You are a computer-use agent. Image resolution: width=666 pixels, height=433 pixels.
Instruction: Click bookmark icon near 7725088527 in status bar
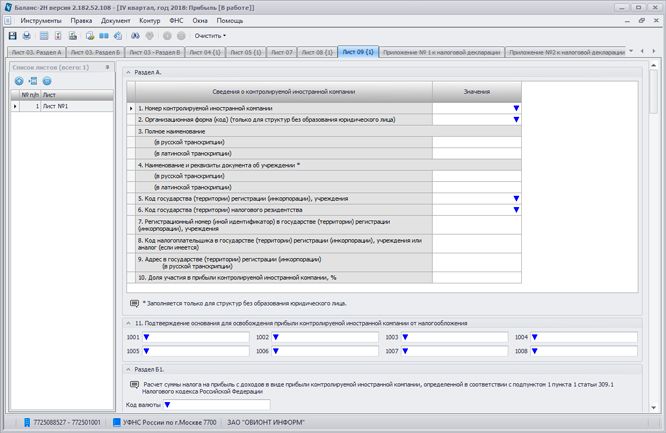(27, 422)
